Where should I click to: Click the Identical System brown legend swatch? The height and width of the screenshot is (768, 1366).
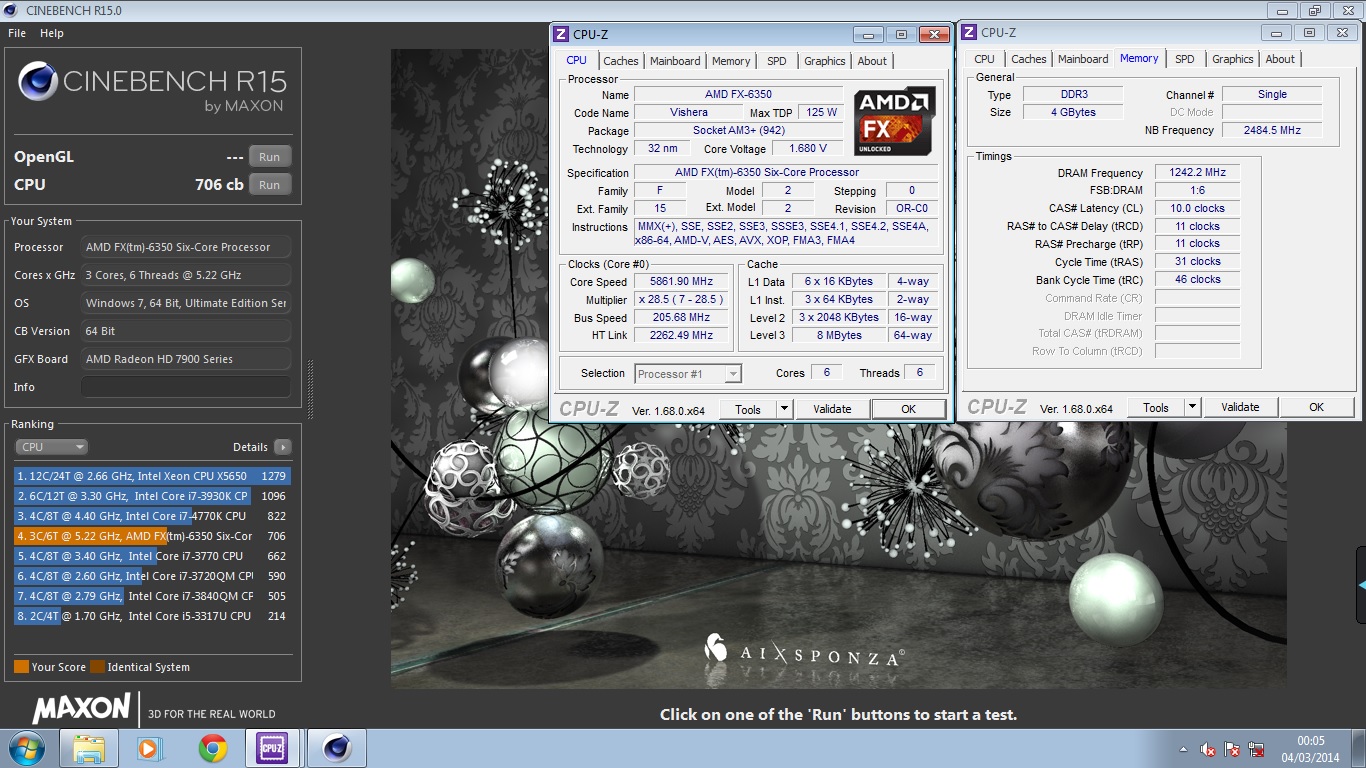coord(97,667)
